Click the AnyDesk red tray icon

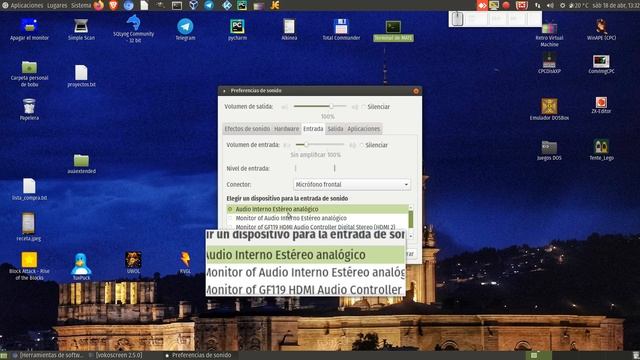click(x=482, y=5)
